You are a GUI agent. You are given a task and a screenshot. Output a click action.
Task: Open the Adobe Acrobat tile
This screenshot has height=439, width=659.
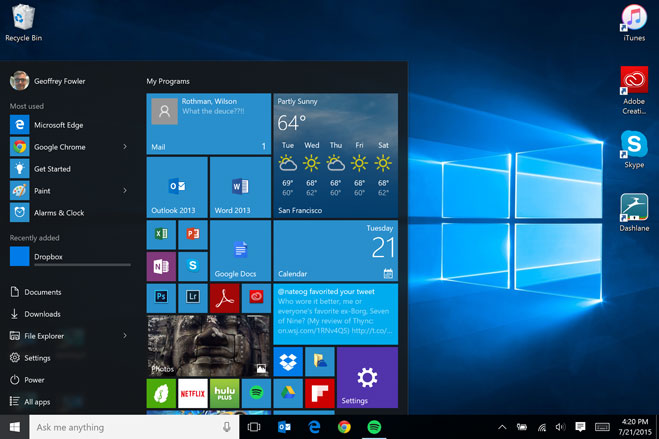(x=224, y=297)
